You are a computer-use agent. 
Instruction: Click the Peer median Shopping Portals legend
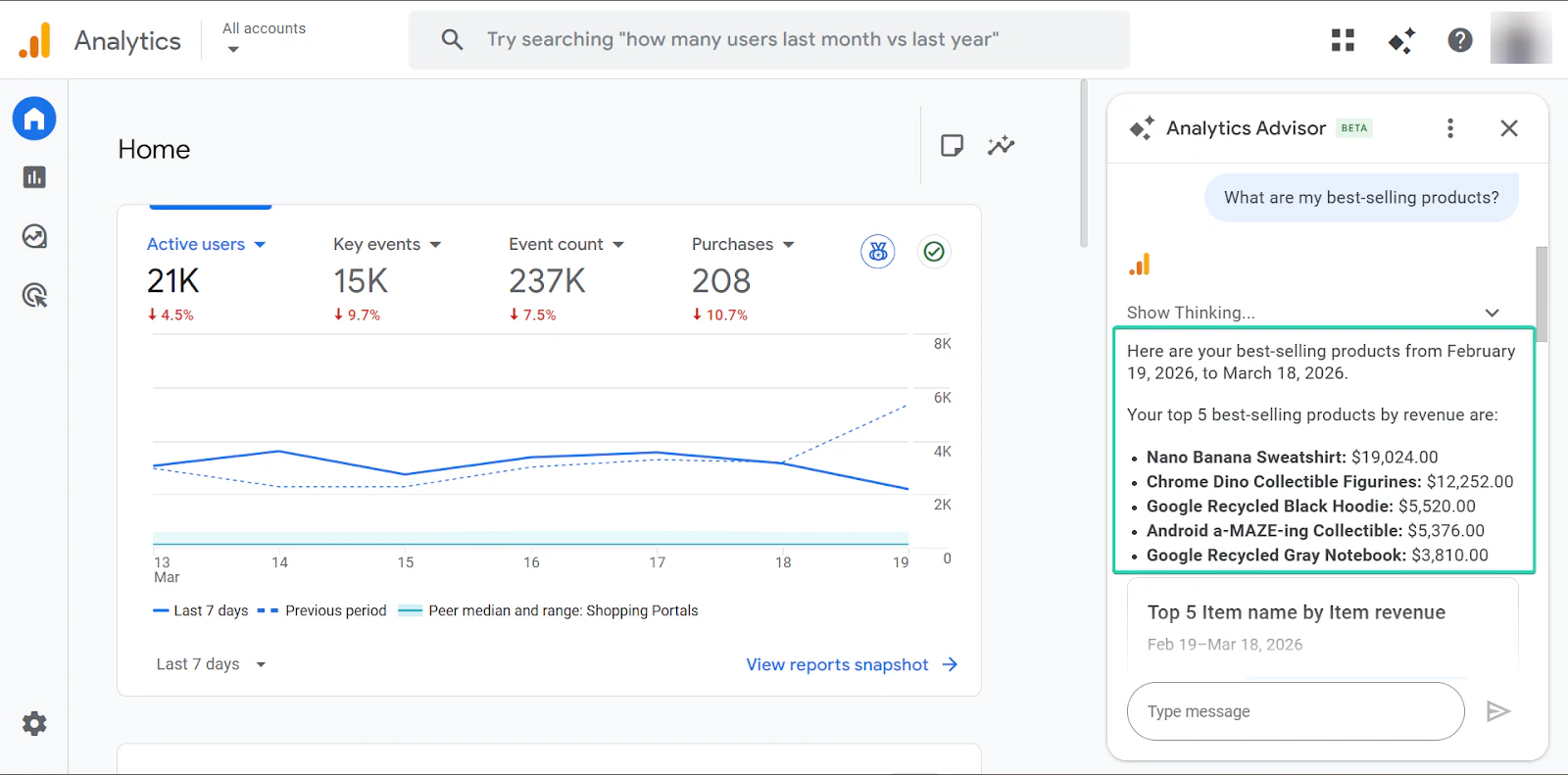[x=549, y=610]
